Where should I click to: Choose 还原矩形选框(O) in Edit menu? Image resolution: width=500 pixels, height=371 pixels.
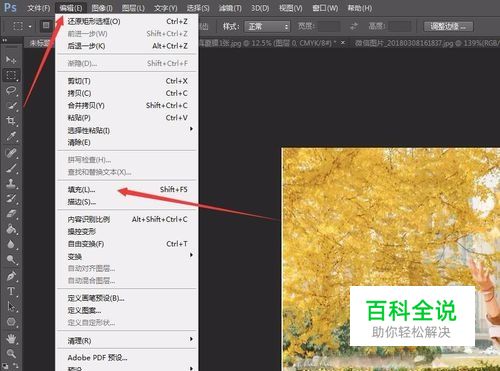click(x=127, y=22)
